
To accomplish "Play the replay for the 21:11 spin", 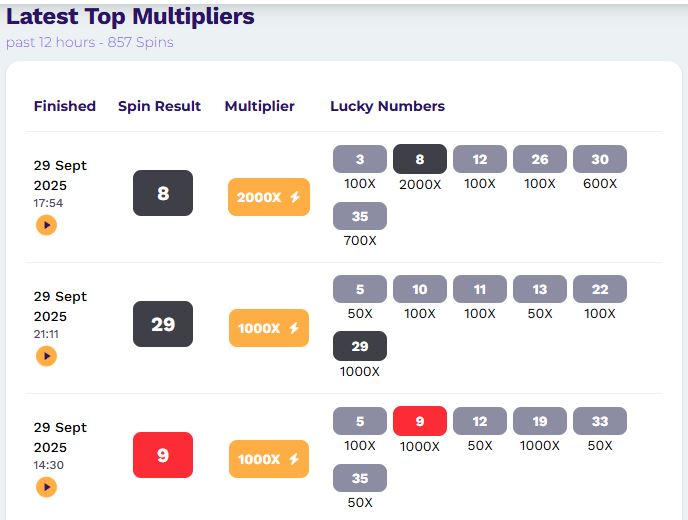I will (46, 356).
